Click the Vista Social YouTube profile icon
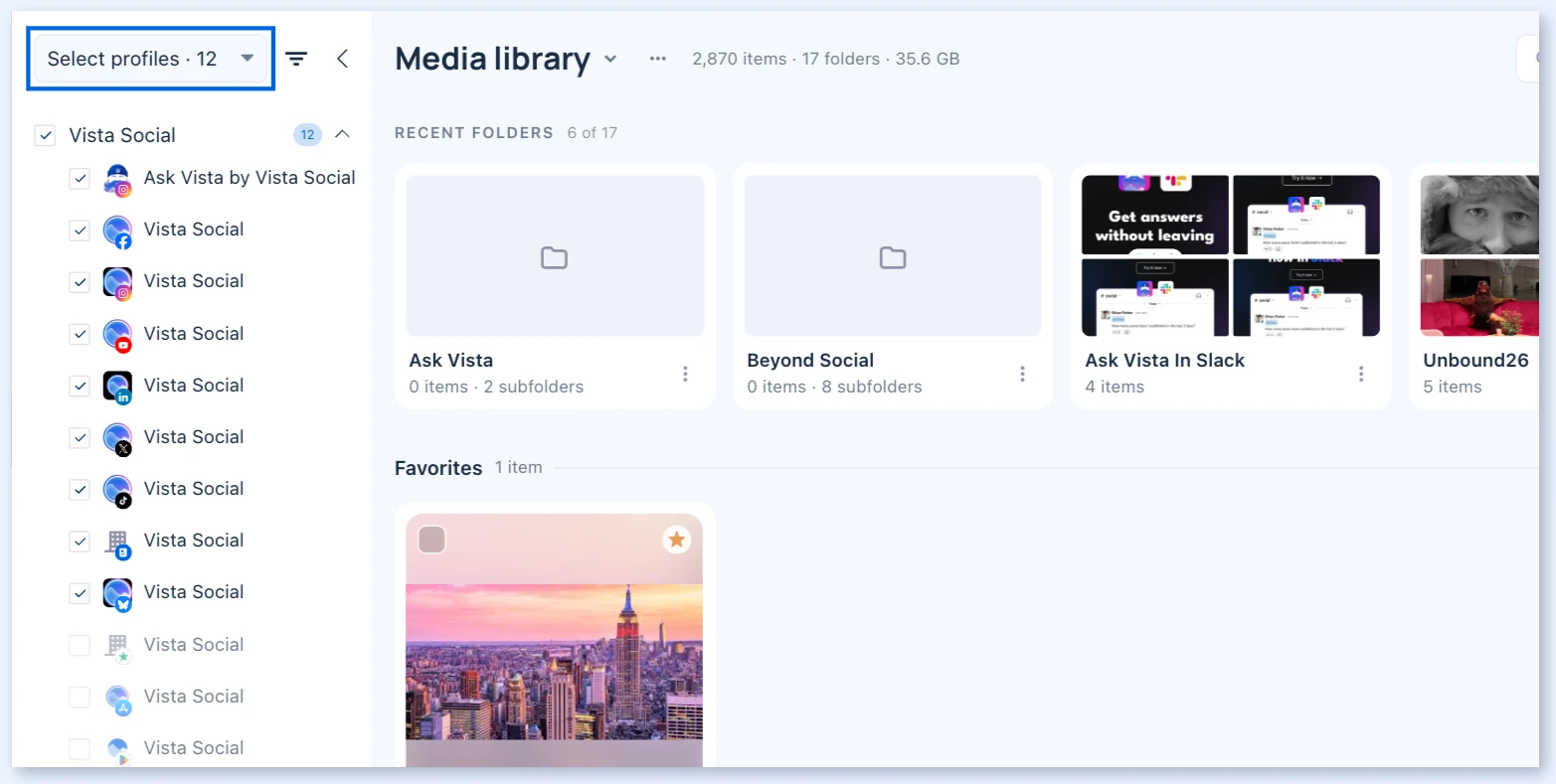This screenshot has width=1556, height=784. (117, 335)
